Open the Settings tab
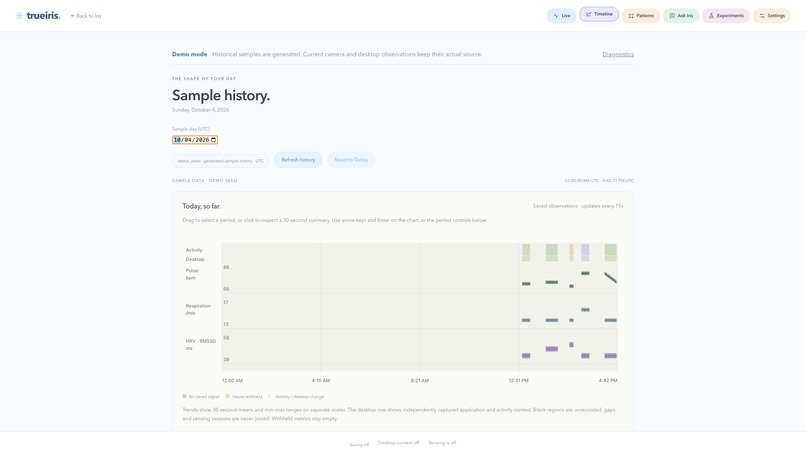This screenshot has width=806, height=453. pyautogui.click(x=772, y=15)
